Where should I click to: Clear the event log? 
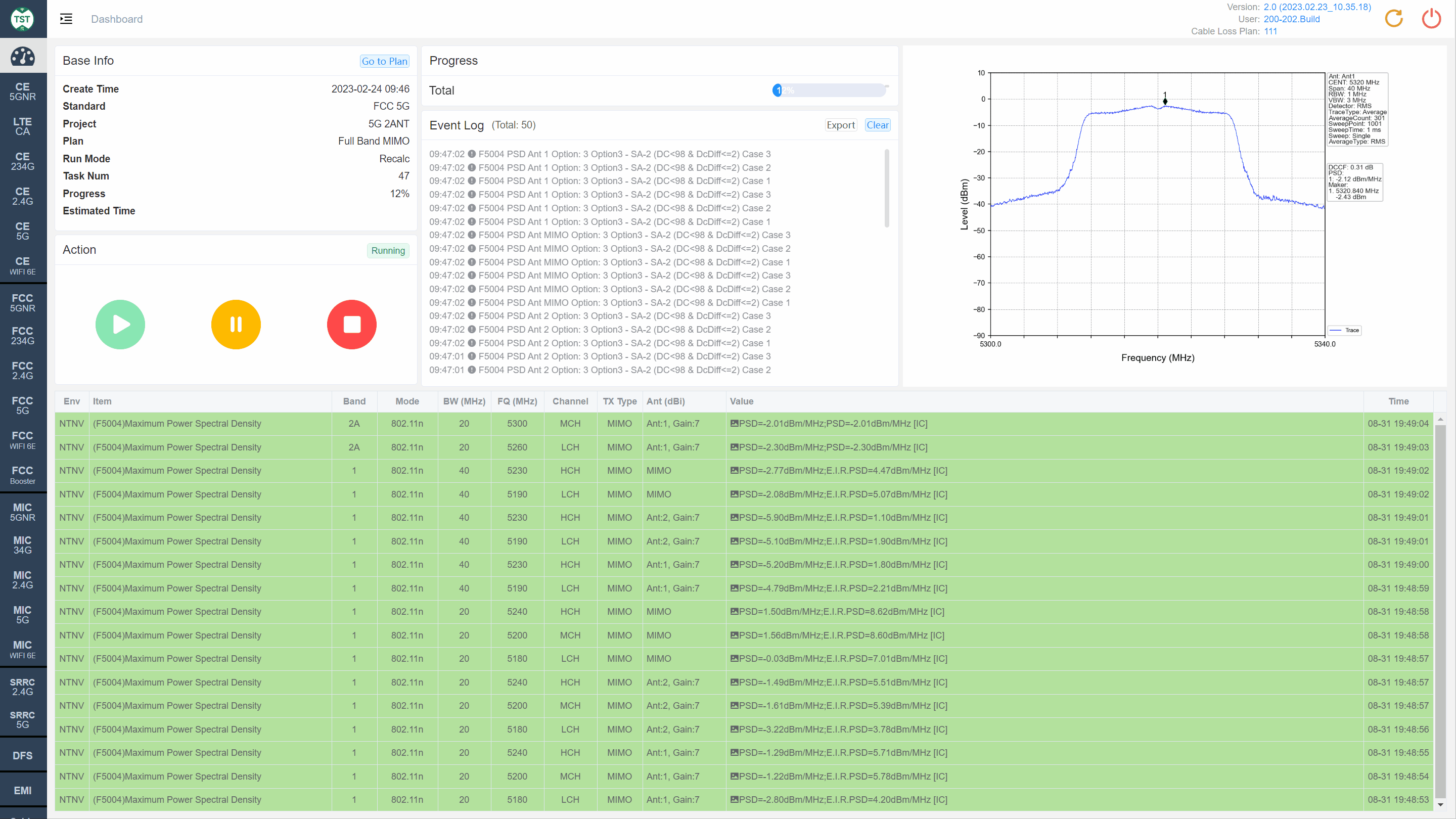tap(877, 125)
